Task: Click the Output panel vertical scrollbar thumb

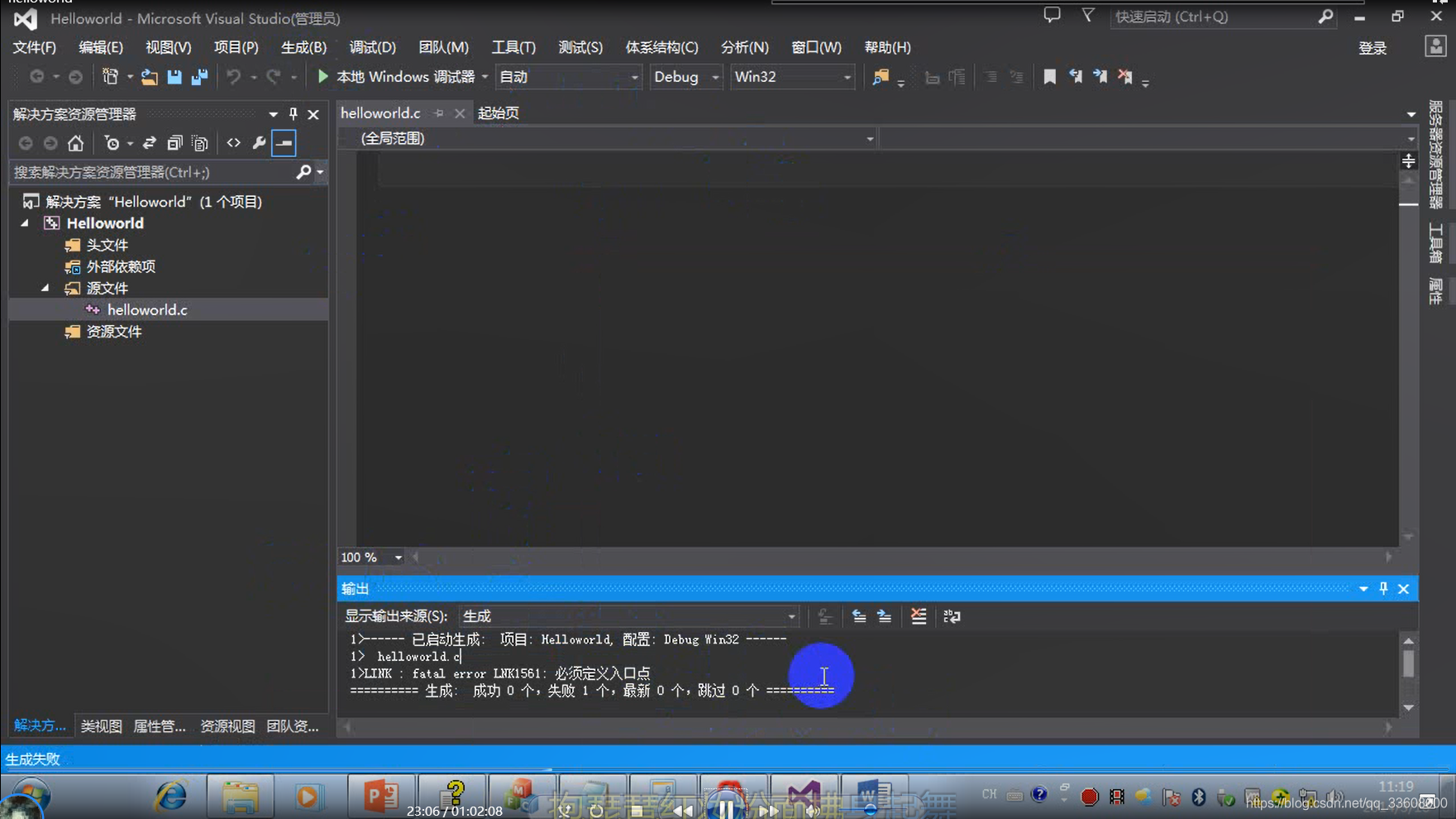Action: (x=1409, y=663)
